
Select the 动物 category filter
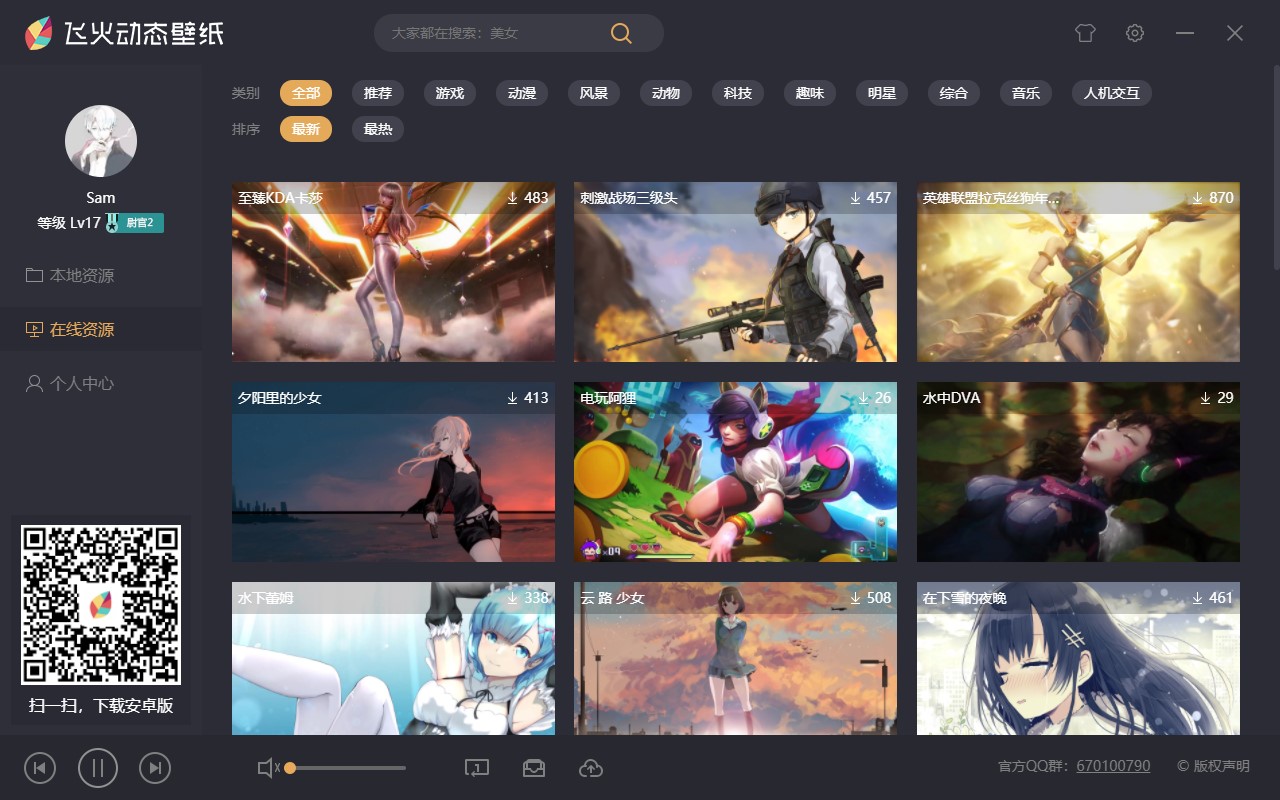pos(666,93)
